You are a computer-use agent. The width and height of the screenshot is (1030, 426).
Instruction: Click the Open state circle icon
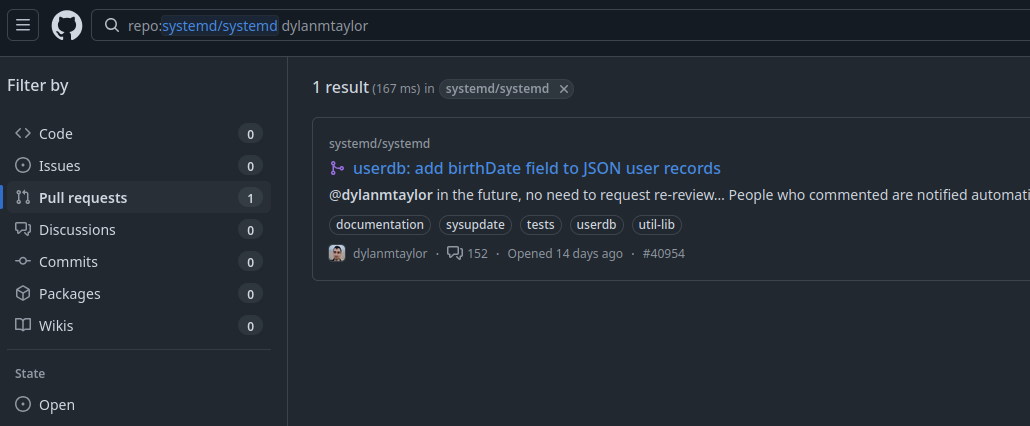coord(23,404)
